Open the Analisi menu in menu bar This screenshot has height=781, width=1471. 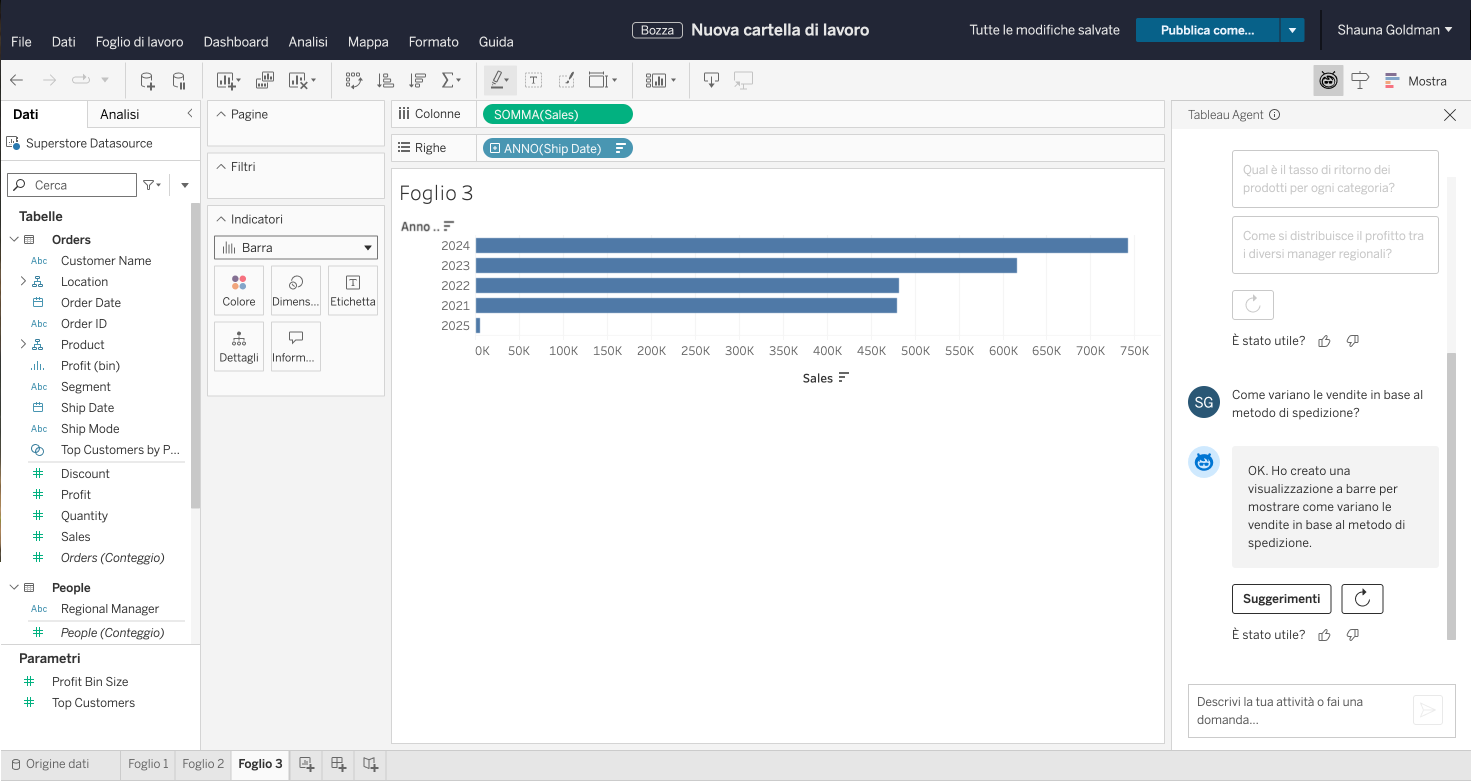308,42
